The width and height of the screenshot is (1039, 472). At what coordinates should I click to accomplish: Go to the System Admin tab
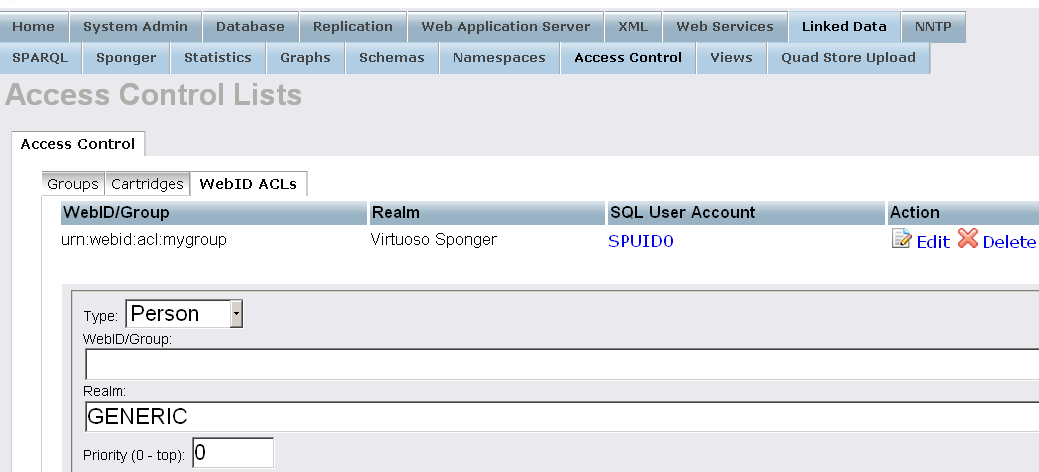pyautogui.click(x=135, y=27)
